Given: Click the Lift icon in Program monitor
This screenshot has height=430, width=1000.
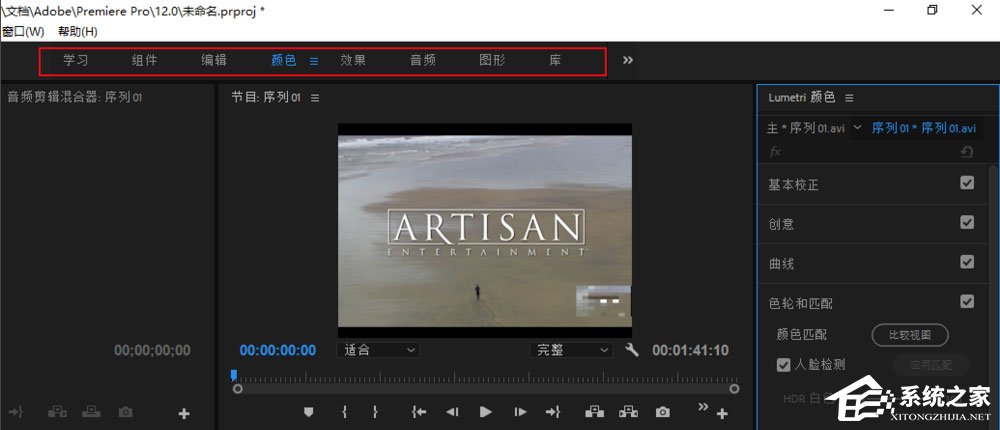Looking at the screenshot, I should (x=595, y=412).
